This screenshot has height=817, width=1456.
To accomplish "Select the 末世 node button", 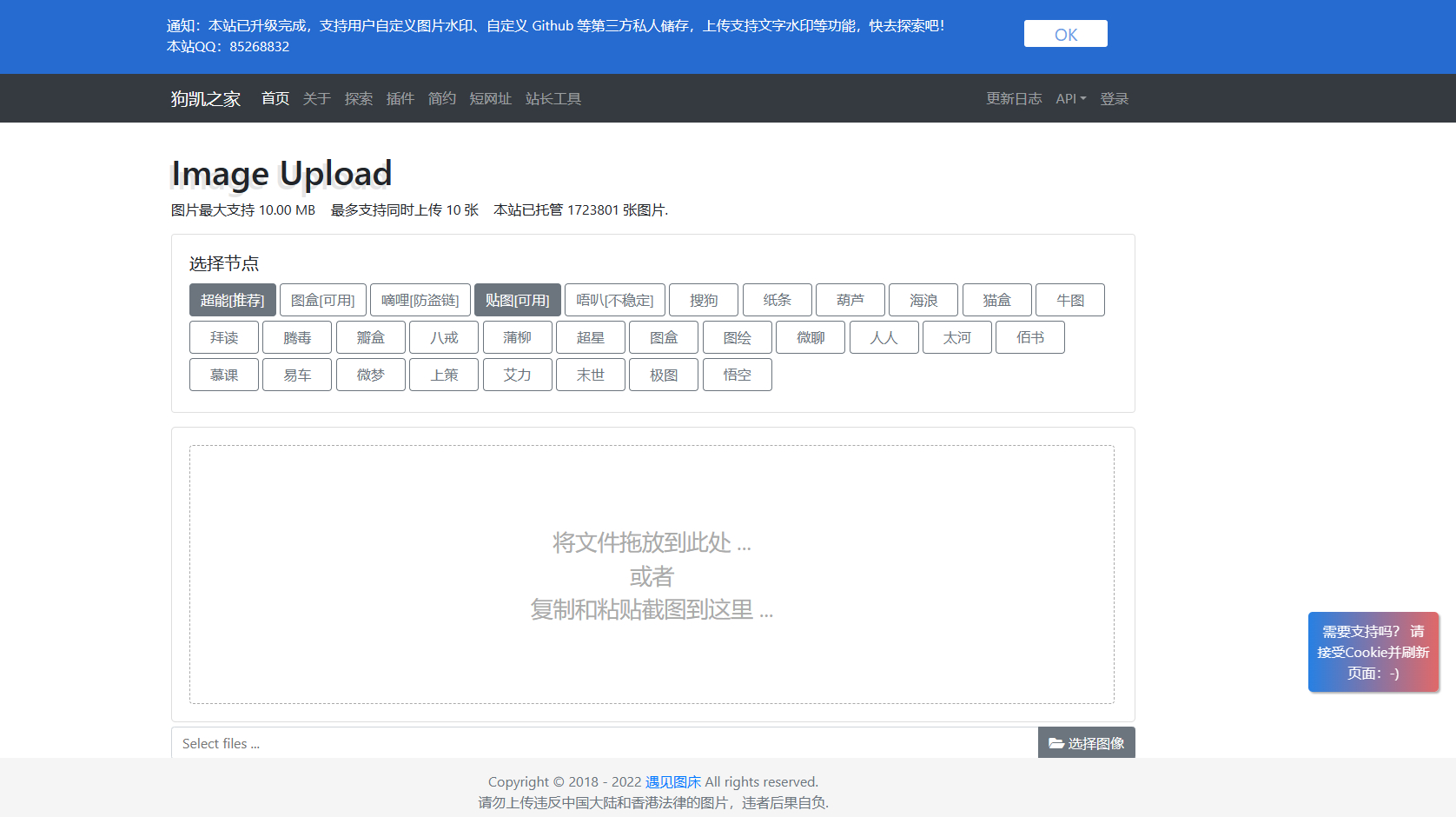I will [x=591, y=375].
